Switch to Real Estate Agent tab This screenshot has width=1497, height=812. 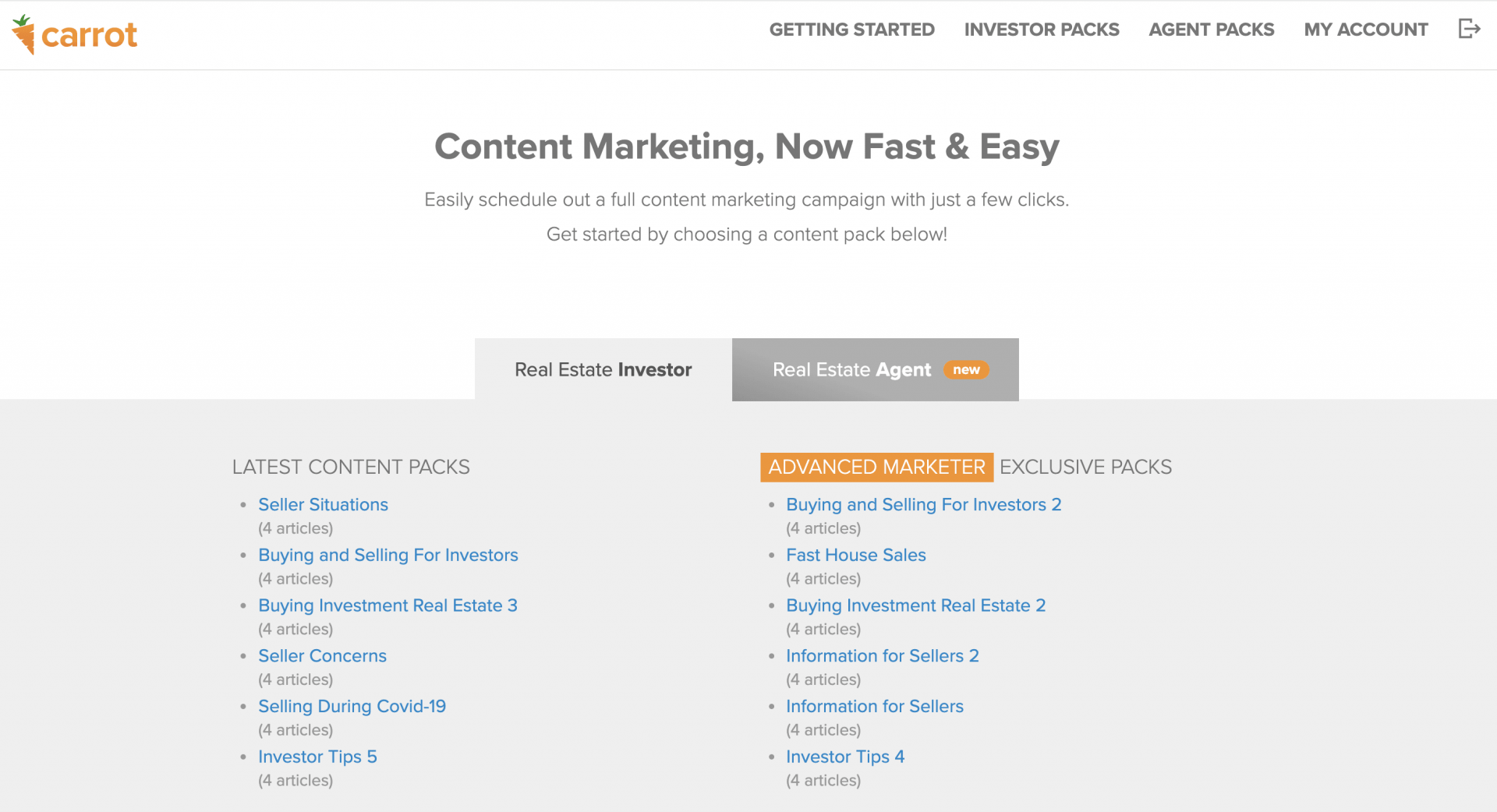click(x=851, y=370)
